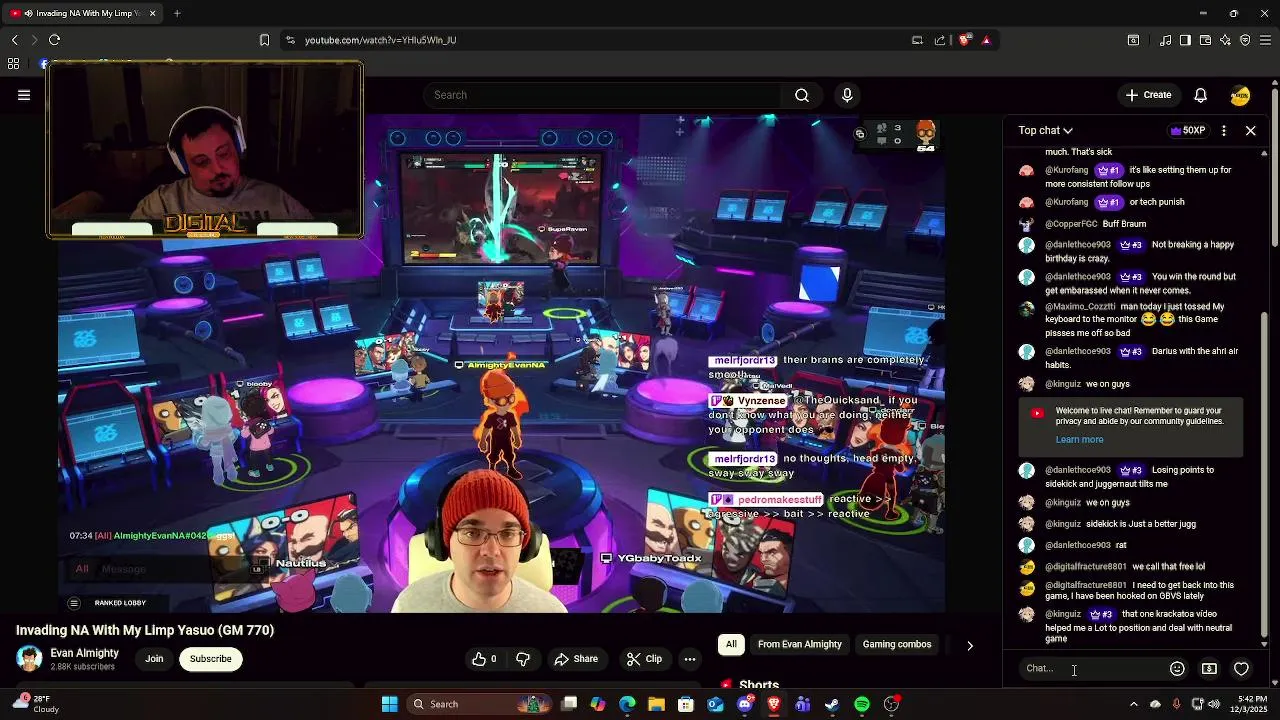The image size is (1280, 720).
Task: Dislike the video with thumbs-down button
Action: 523,659
